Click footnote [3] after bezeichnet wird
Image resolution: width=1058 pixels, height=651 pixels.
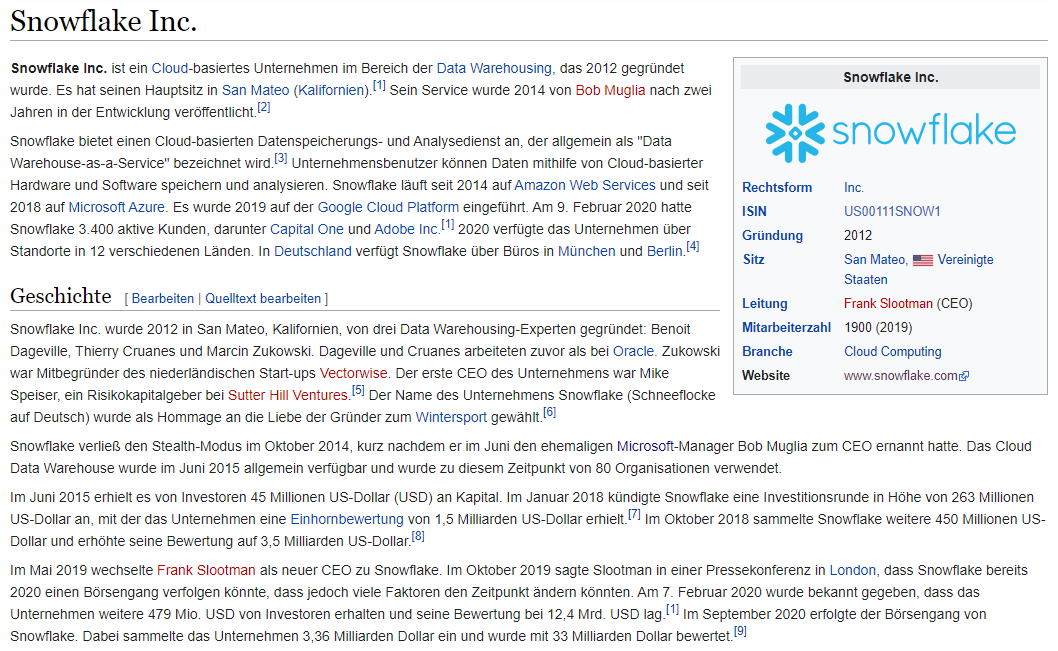[281, 159]
